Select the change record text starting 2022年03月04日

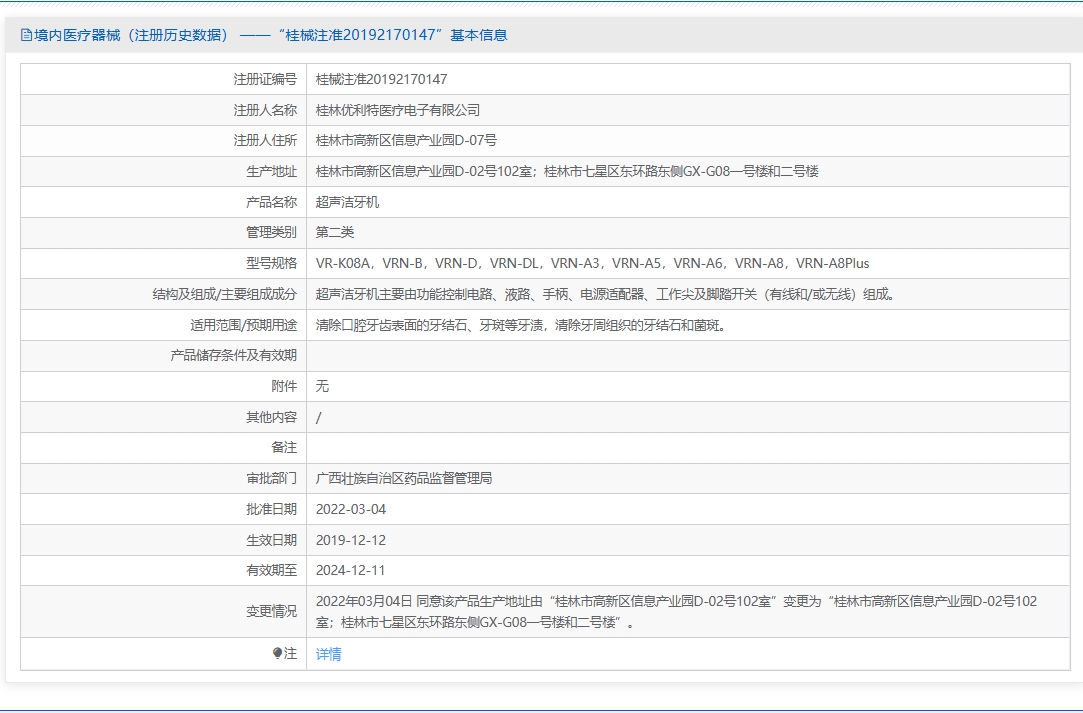[677, 611]
